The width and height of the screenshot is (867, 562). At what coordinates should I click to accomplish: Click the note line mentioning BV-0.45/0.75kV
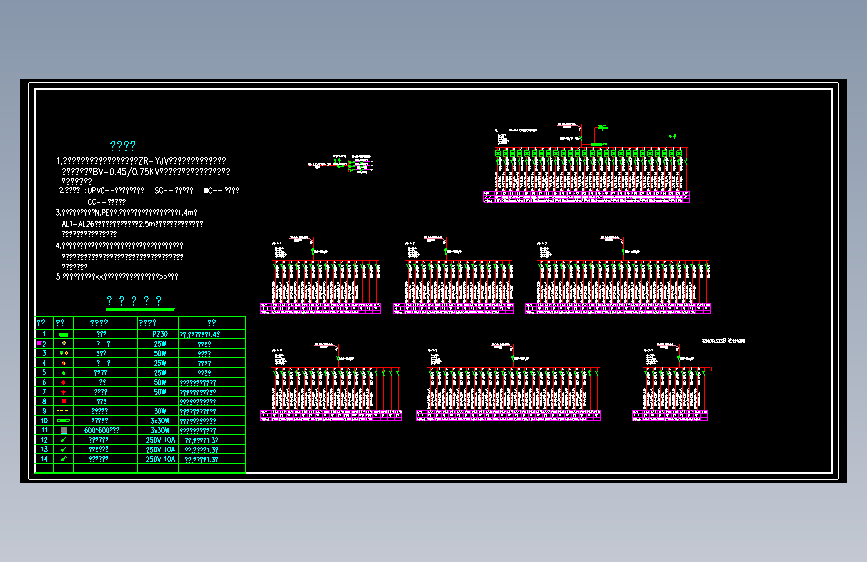pyautogui.click(x=145, y=172)
